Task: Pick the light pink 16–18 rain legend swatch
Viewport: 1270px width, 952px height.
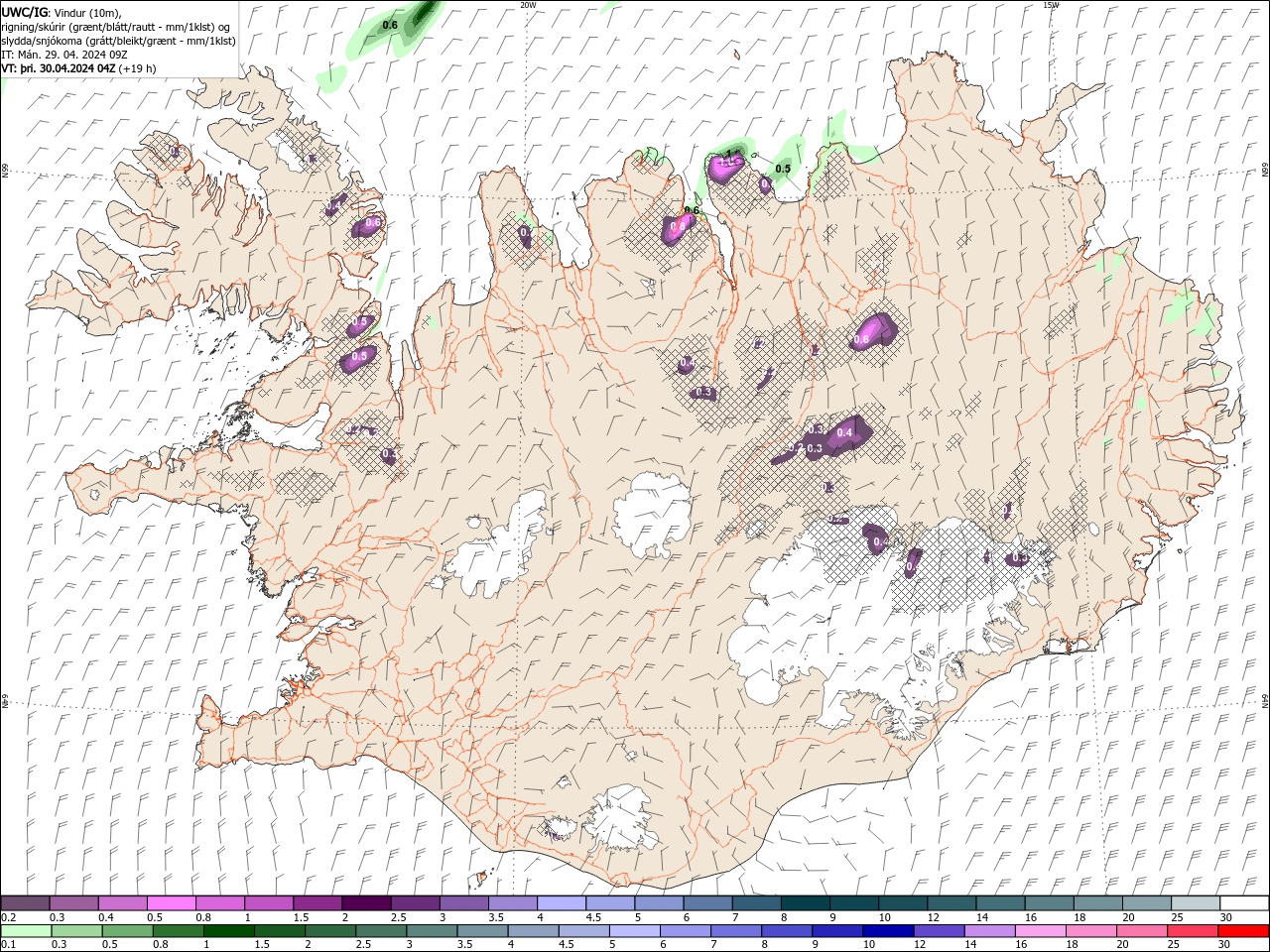Action: [x=1039, y=931]
